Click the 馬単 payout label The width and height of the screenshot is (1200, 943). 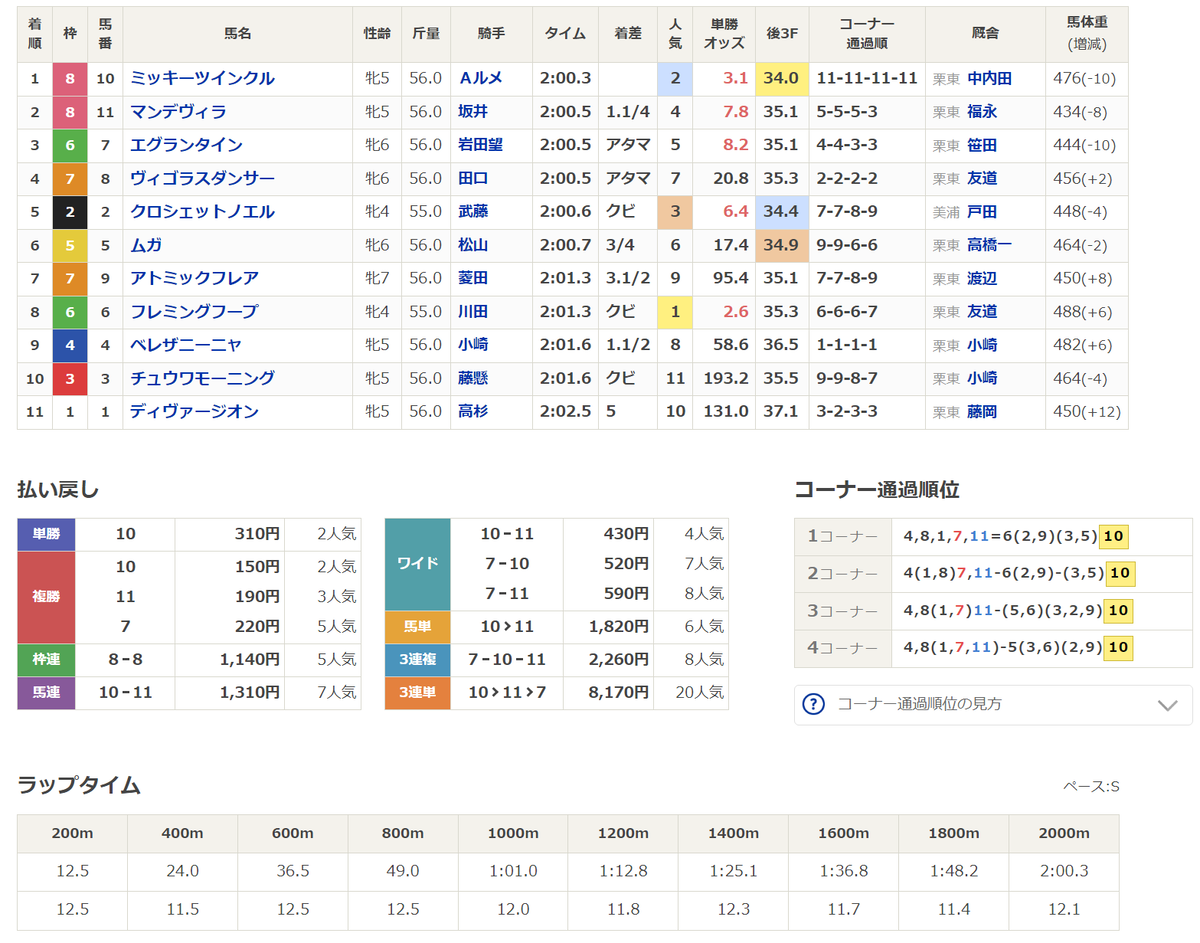418,627
